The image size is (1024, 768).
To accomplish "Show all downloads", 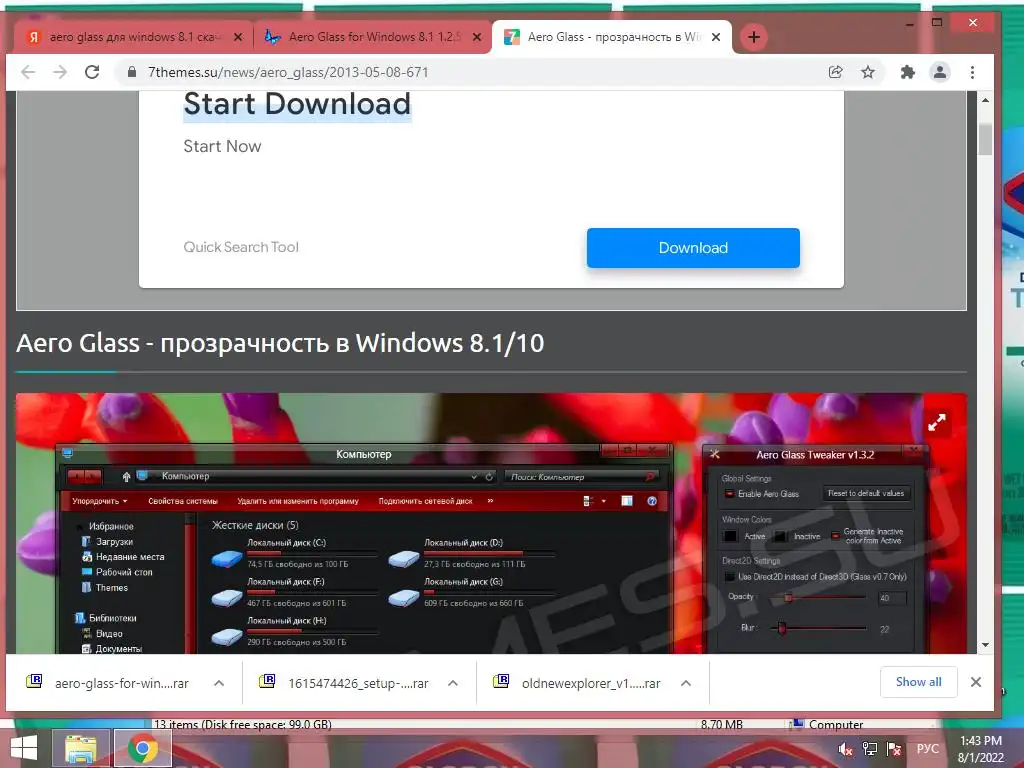I will click(x=918, y=682).
